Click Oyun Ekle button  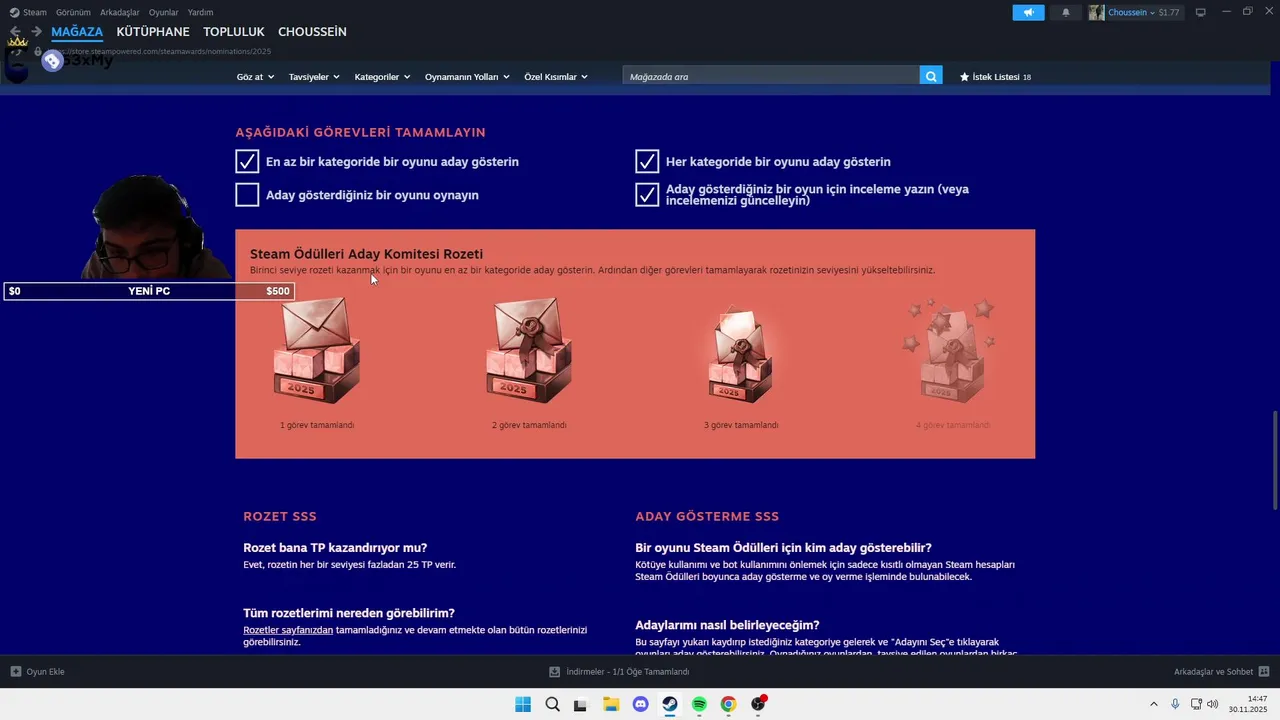pos(37,672)
